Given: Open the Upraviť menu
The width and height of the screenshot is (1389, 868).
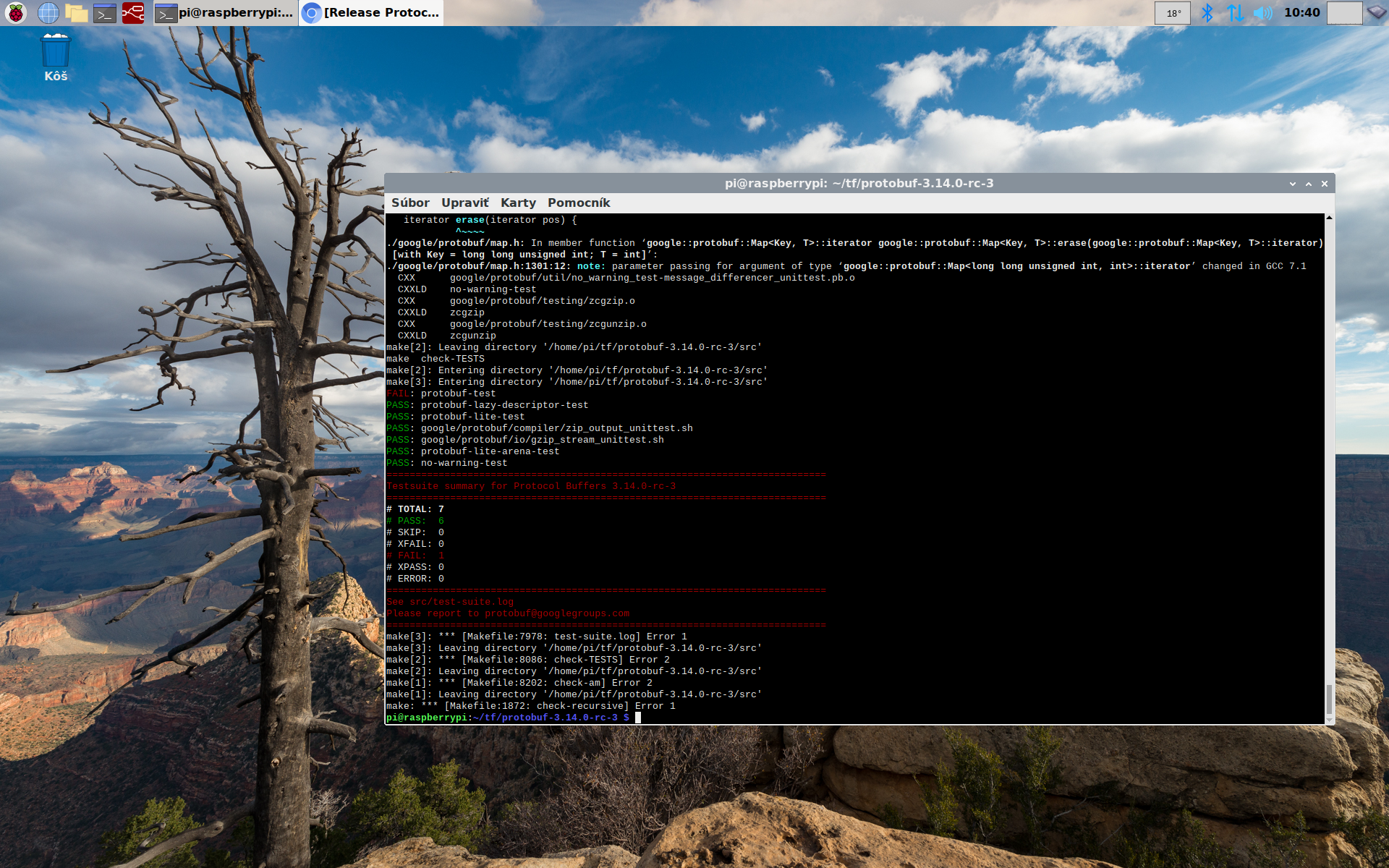Looking at the screenshot, I should [465, 203].
